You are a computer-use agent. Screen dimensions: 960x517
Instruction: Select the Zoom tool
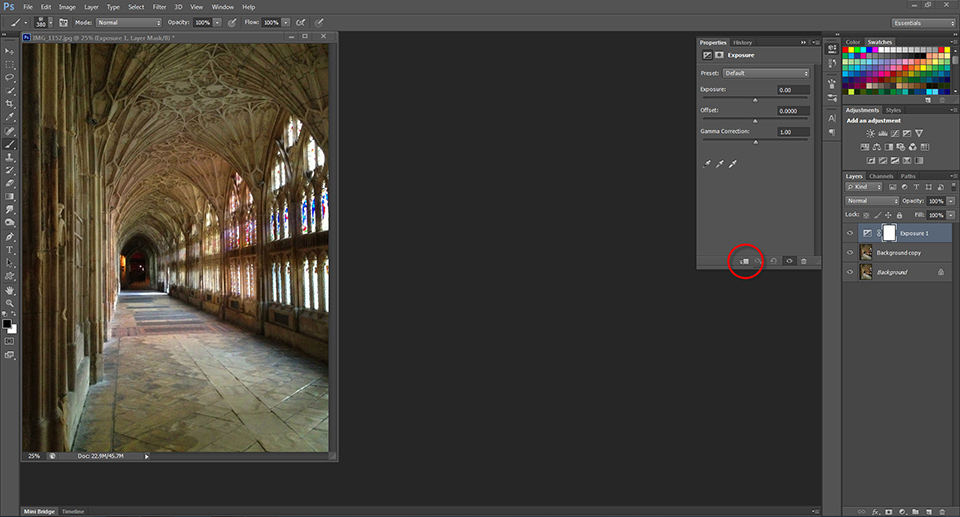coord(10,303)
